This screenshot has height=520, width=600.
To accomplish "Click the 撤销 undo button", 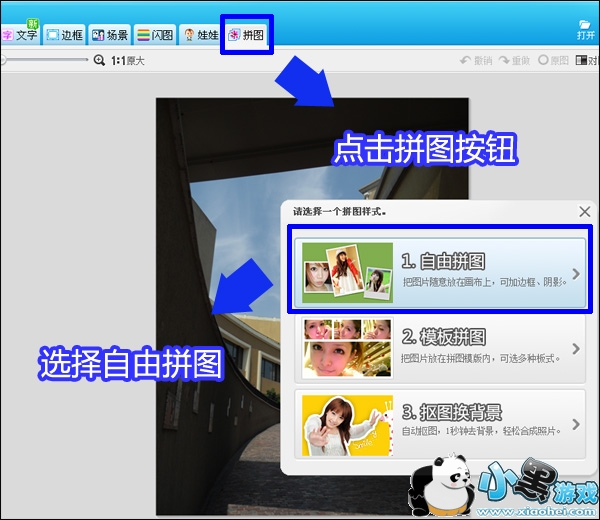I will coord(476,60).
